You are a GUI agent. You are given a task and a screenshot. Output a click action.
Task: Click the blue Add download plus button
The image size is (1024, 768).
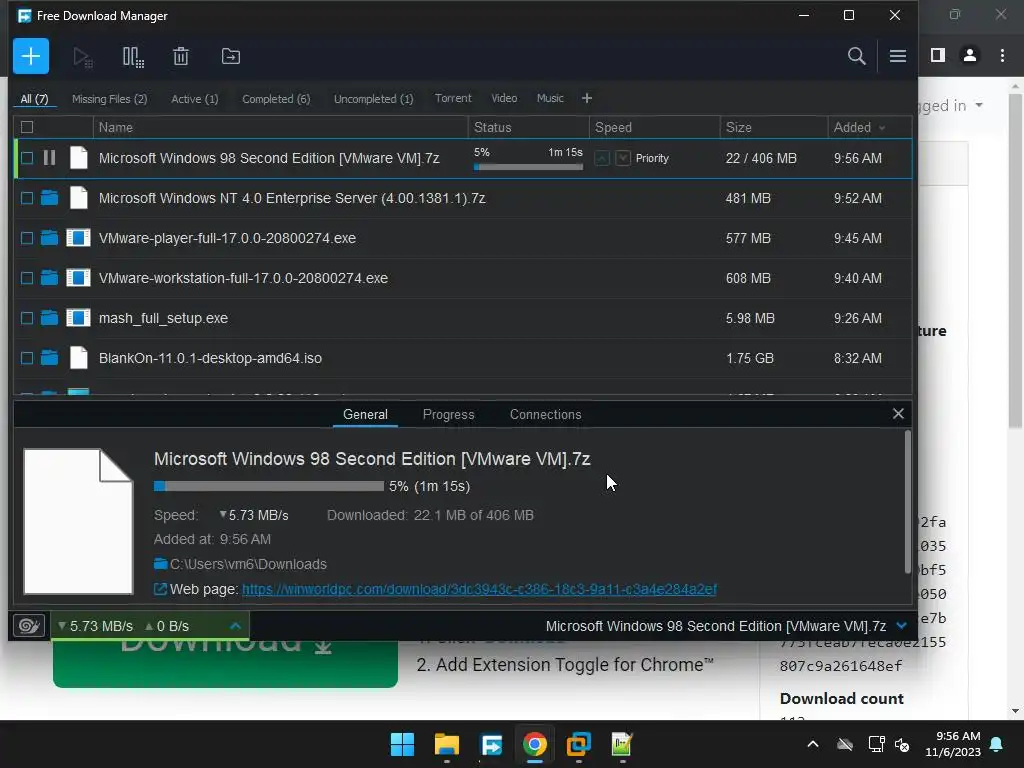coord(31,56)
